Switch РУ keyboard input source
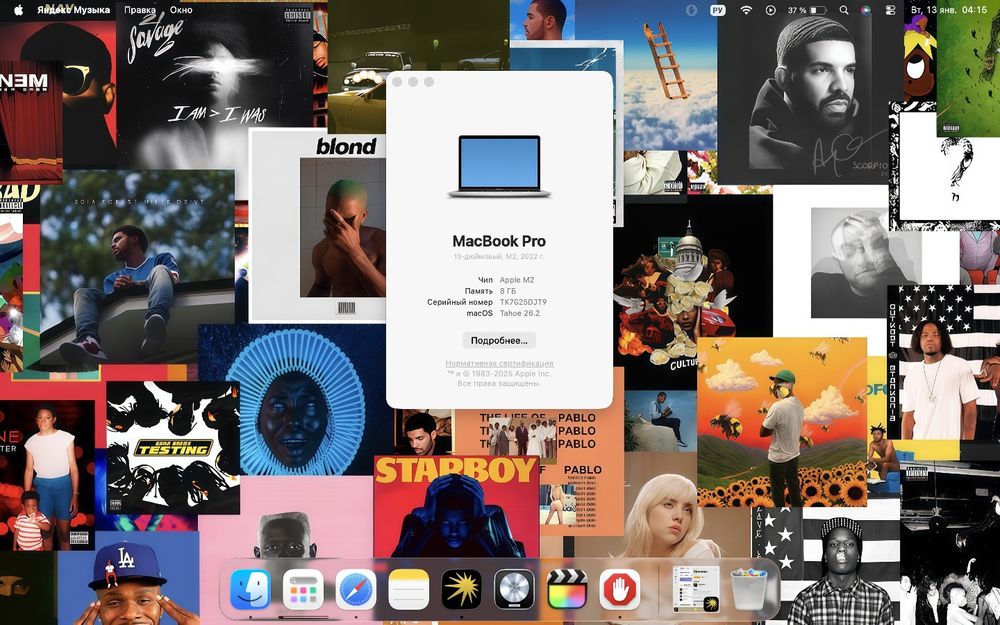 coord(717,10)
